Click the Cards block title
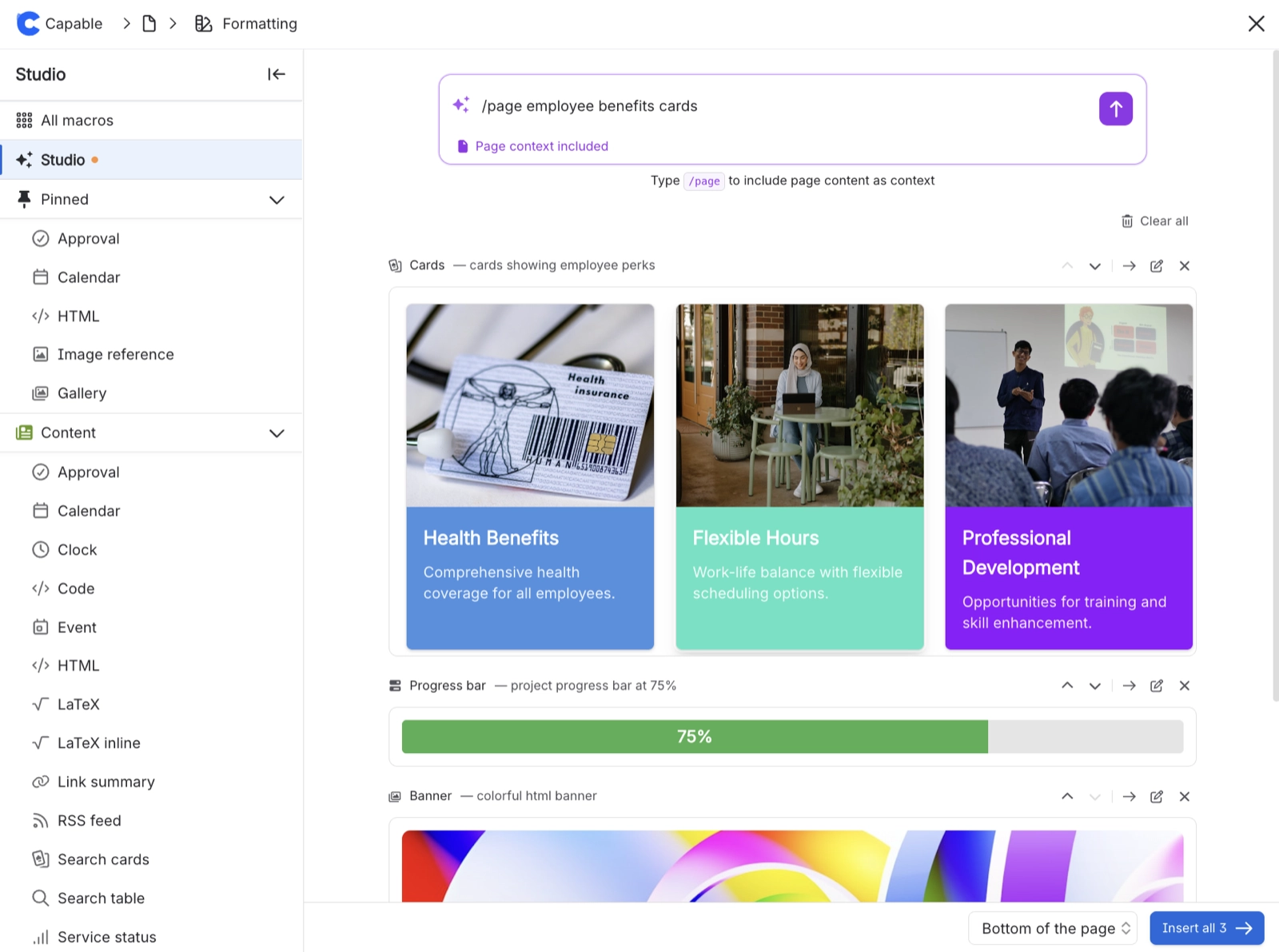 pyautogui.click(x=427, y=265)
